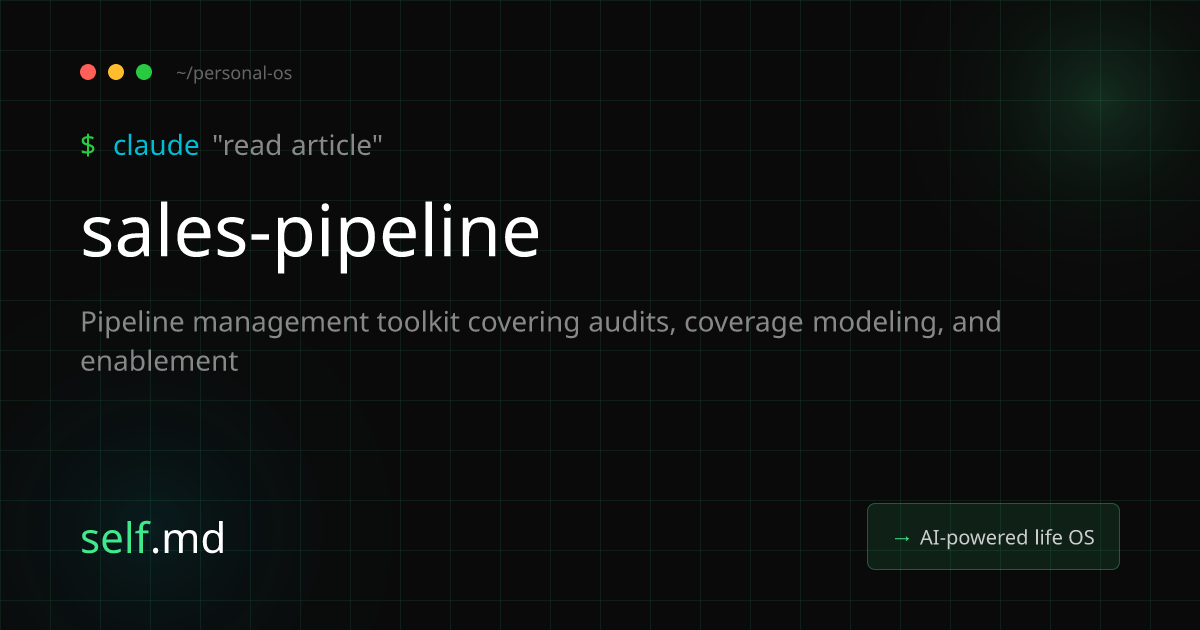Click the red traffic light dot
The width and height of the screenshot is (1200, 630).
point(88,72)
